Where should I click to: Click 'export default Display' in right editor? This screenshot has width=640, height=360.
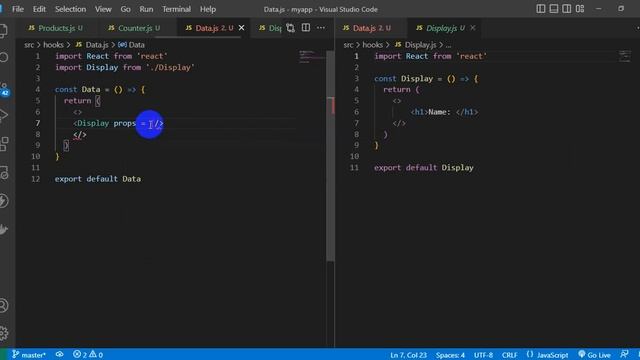pos(424,168)
